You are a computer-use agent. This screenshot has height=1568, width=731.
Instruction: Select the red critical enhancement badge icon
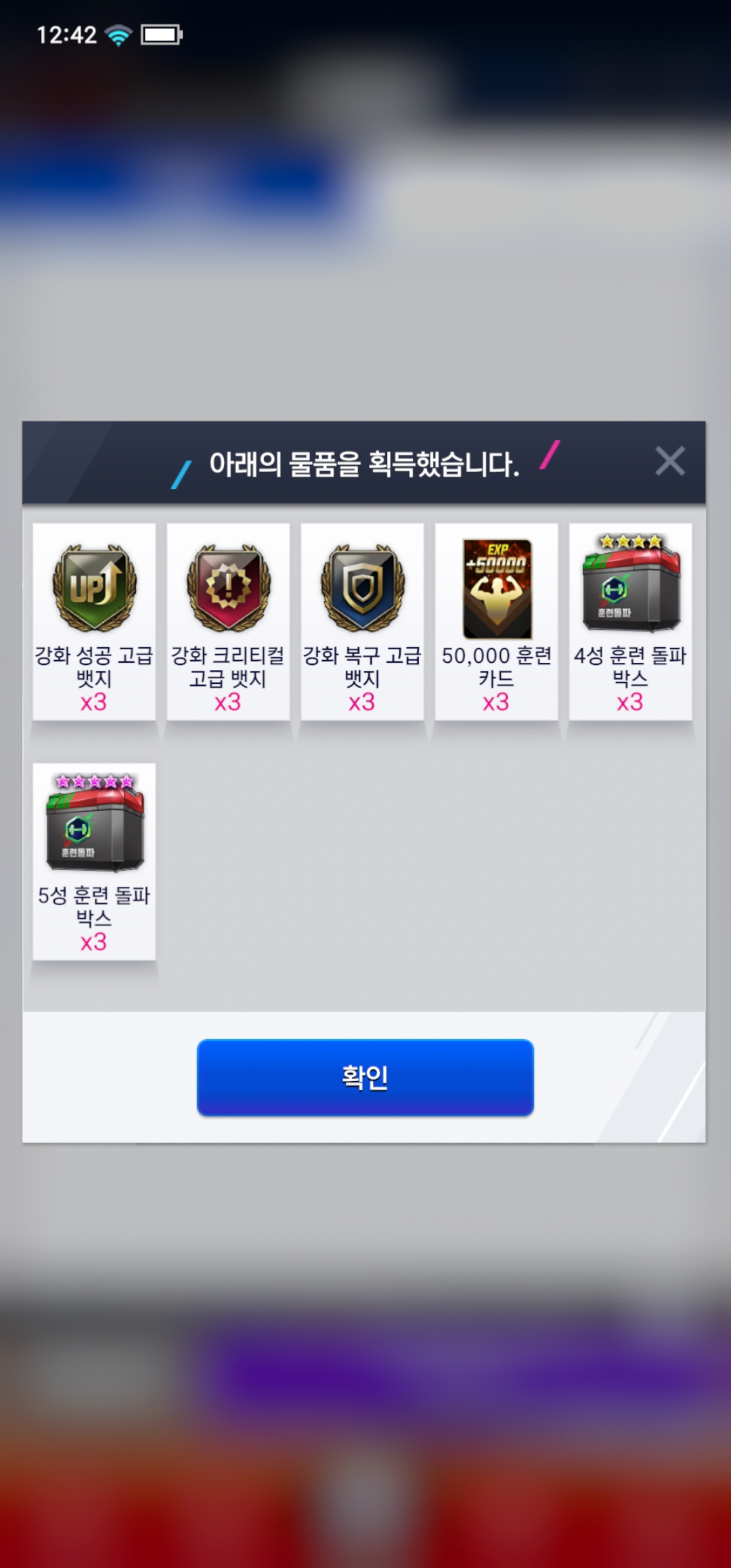pyautogui.click(x=228, y=587)
